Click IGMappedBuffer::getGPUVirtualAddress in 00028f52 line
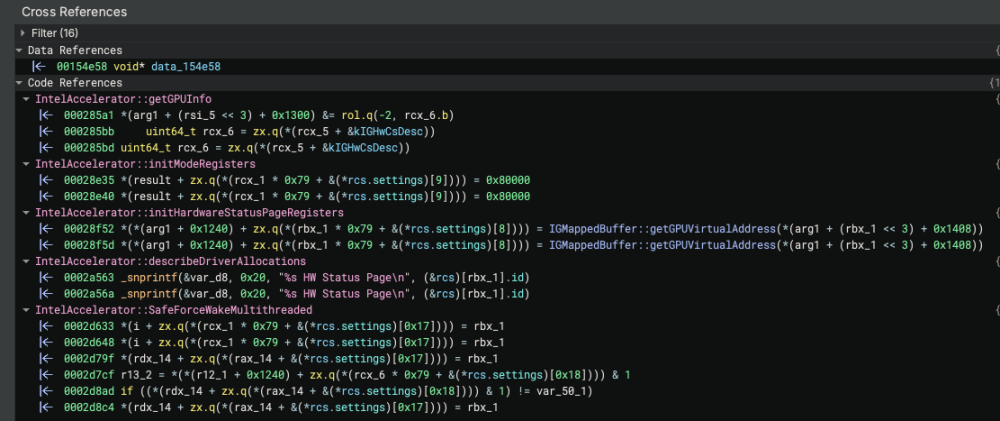This screenshot has width=1000, height=421. (x=664, y=229)
